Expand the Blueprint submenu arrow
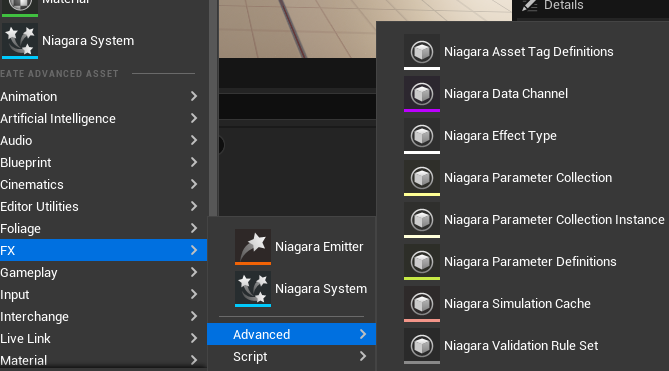669x371 pixels. coord(194,162)
